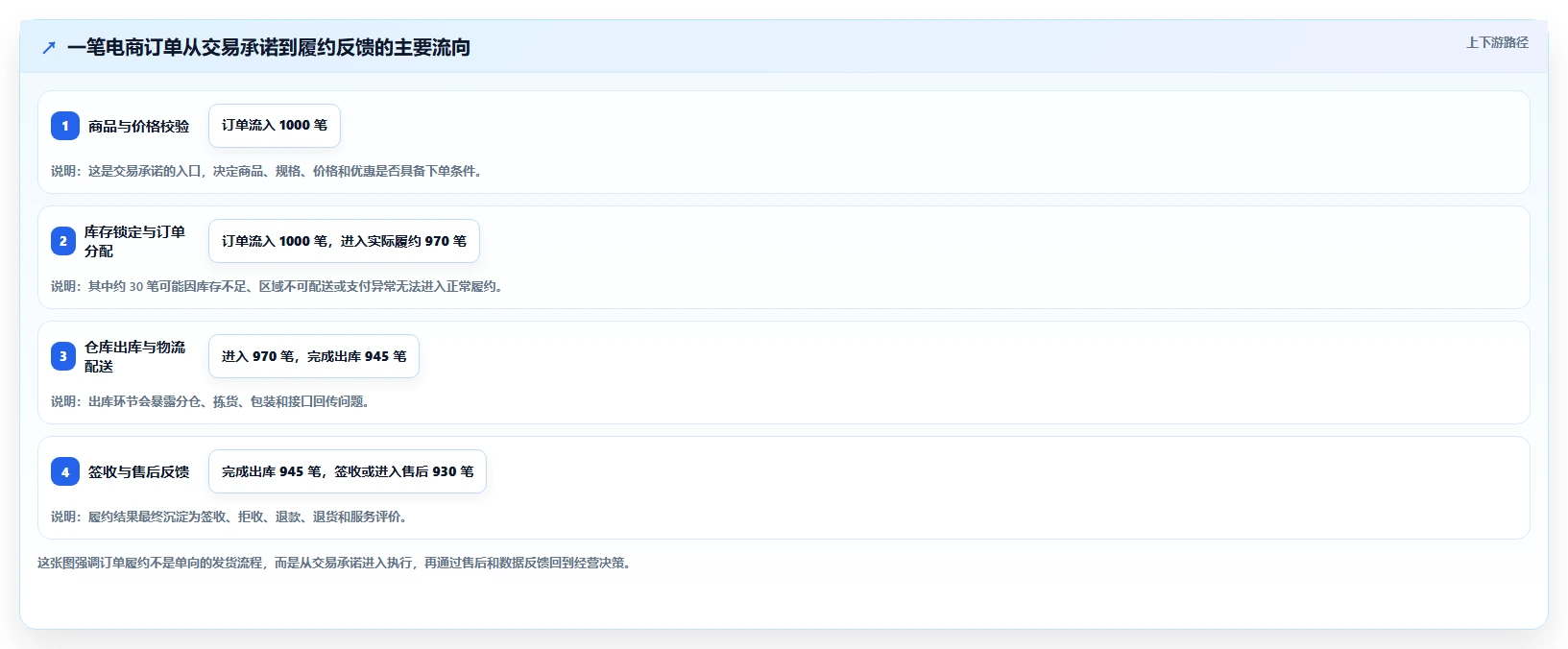Click the 签收与售后反馈 step label
Screen dimensions: 1568x649
(x=139, y=471)
